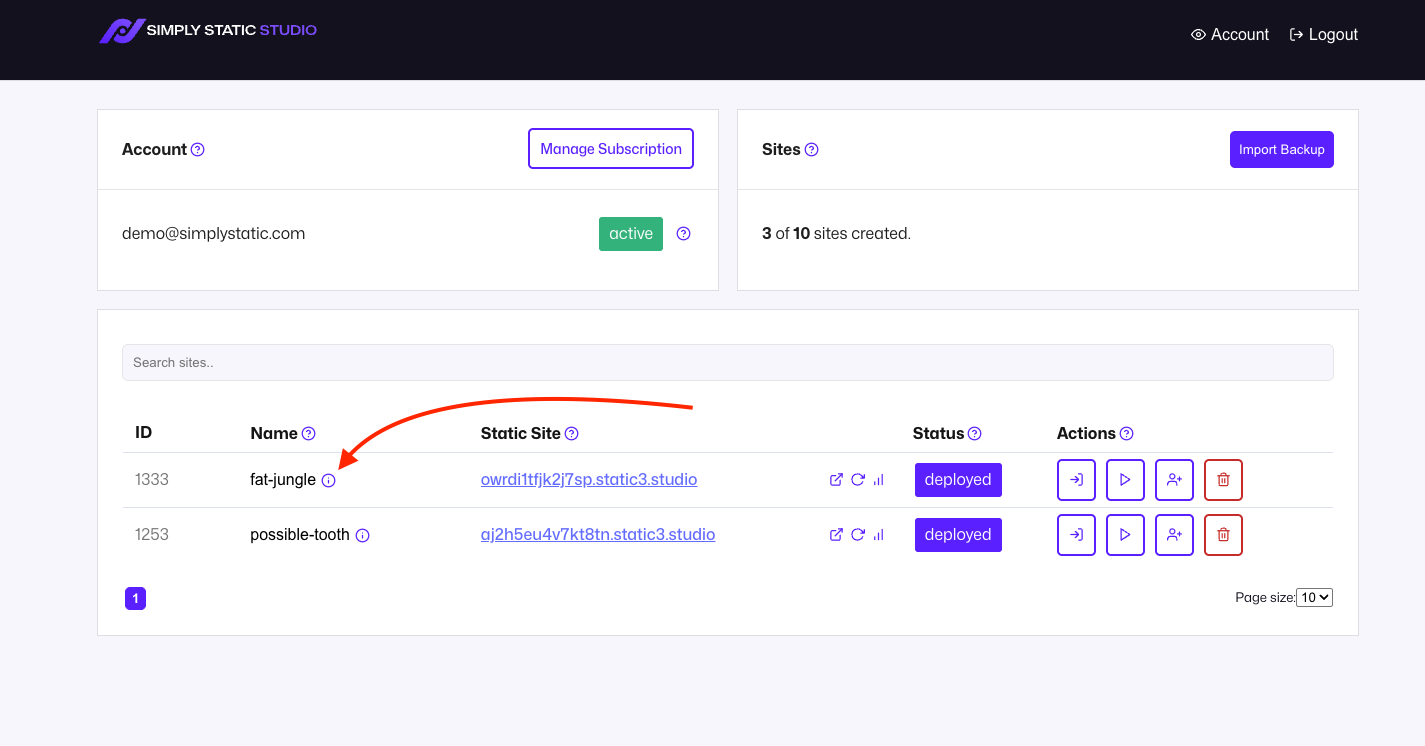
Task: Click help icon next to Account heading
Action: click(198, 150)
